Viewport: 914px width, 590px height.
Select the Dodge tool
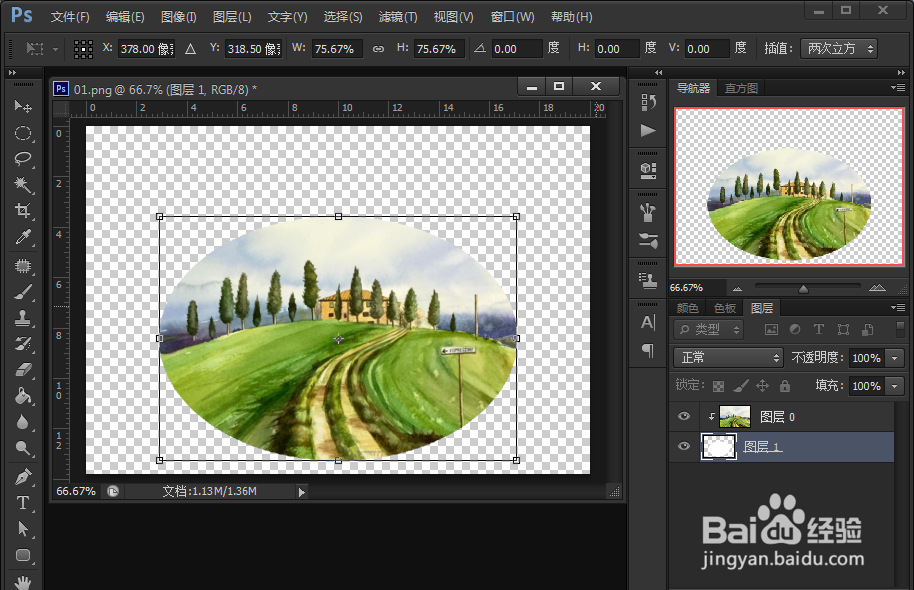click(x=23, y=448)
